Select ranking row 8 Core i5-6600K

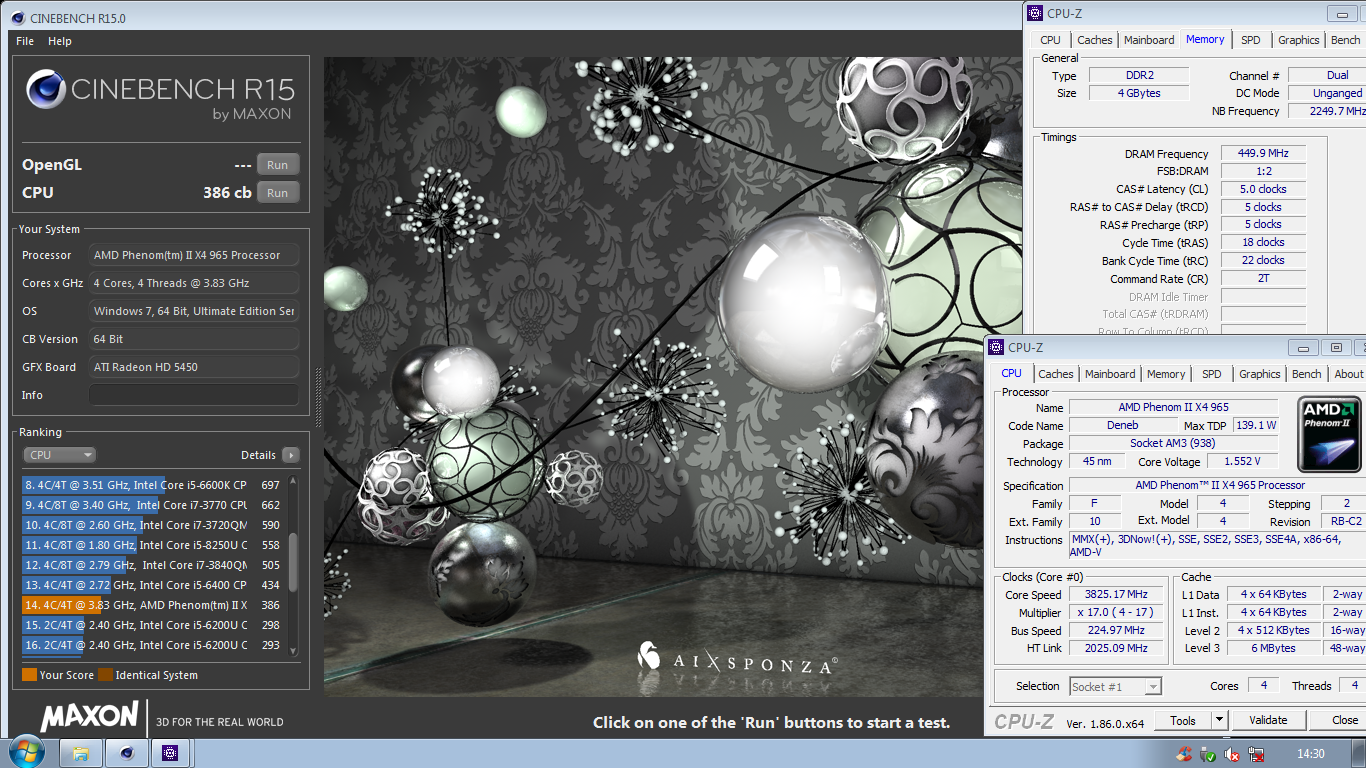pyautogui.click(x=152, y=485)
